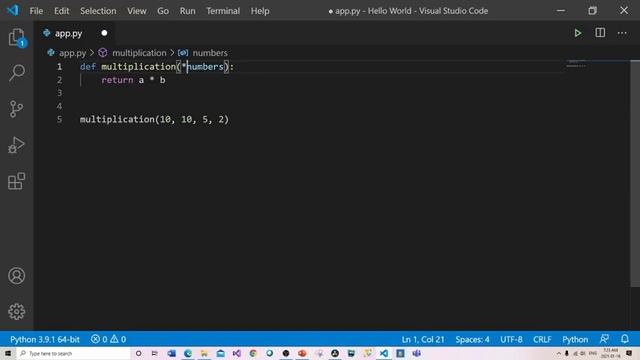The height and width of the screenshot is (360, 640).
Task: Open the taskbar clock and date
Action: click(611, 353)
